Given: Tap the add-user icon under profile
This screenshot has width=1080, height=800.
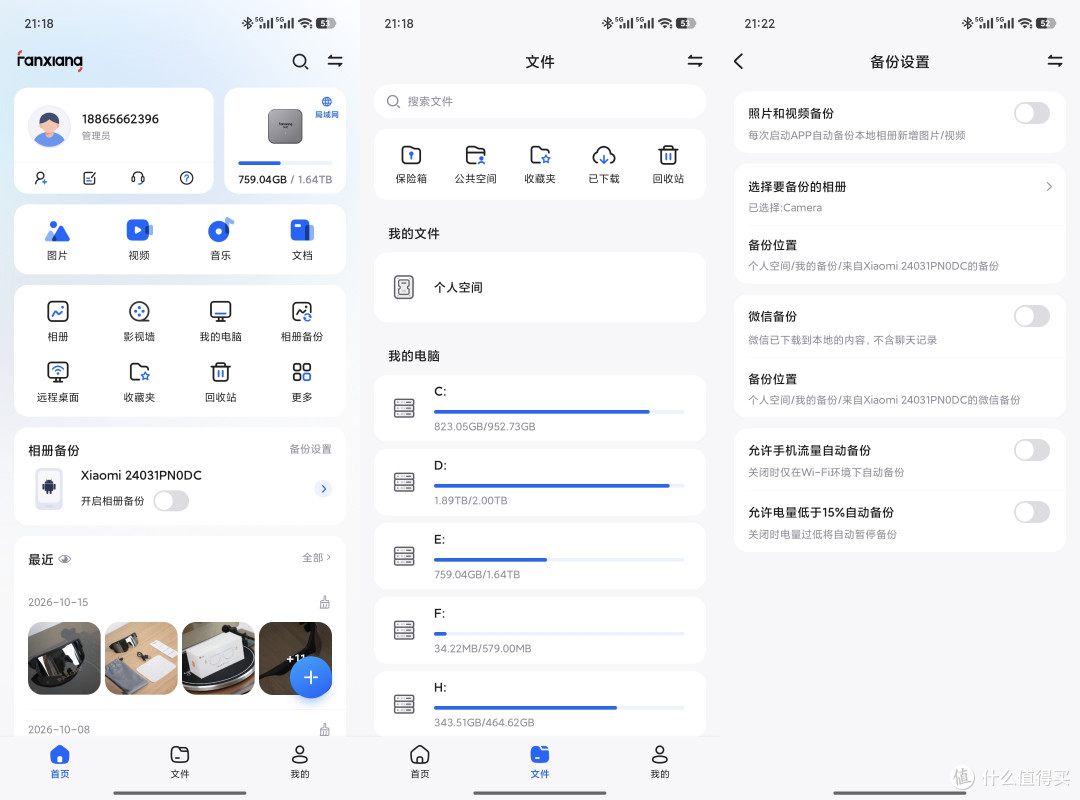Looking at the screenshot, I should pos(41,178).
